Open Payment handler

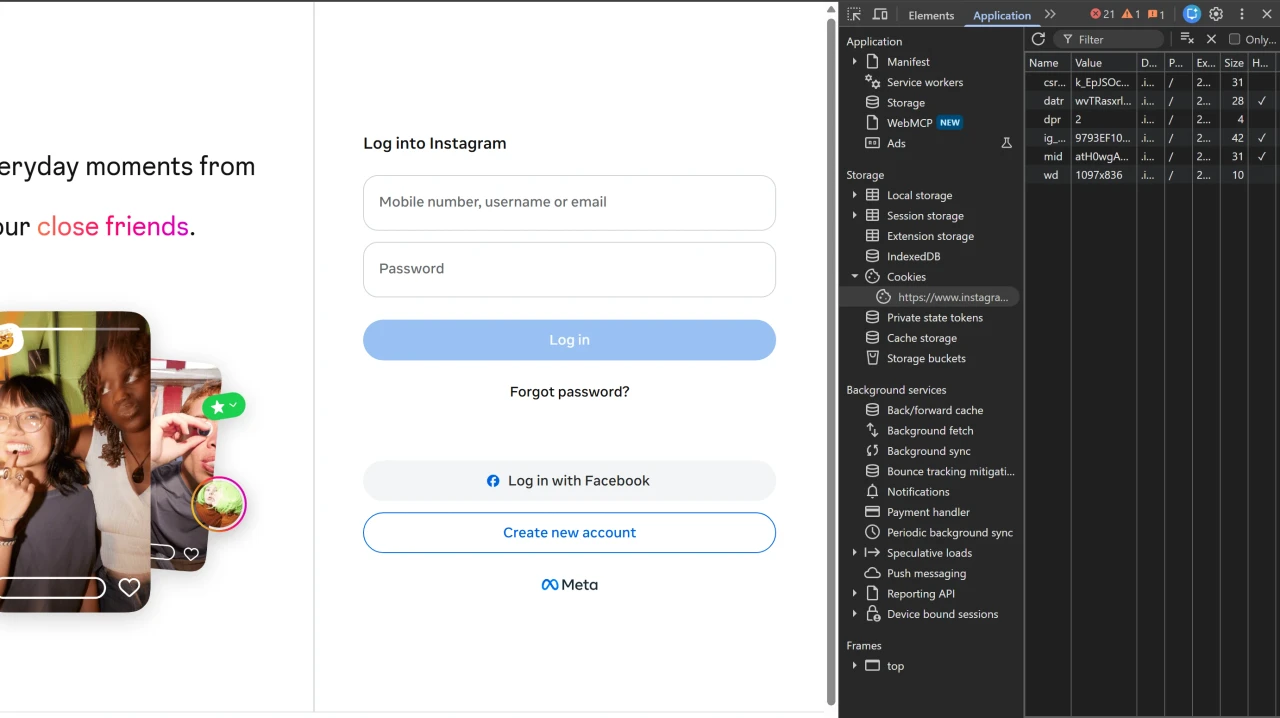pos(928,512)
